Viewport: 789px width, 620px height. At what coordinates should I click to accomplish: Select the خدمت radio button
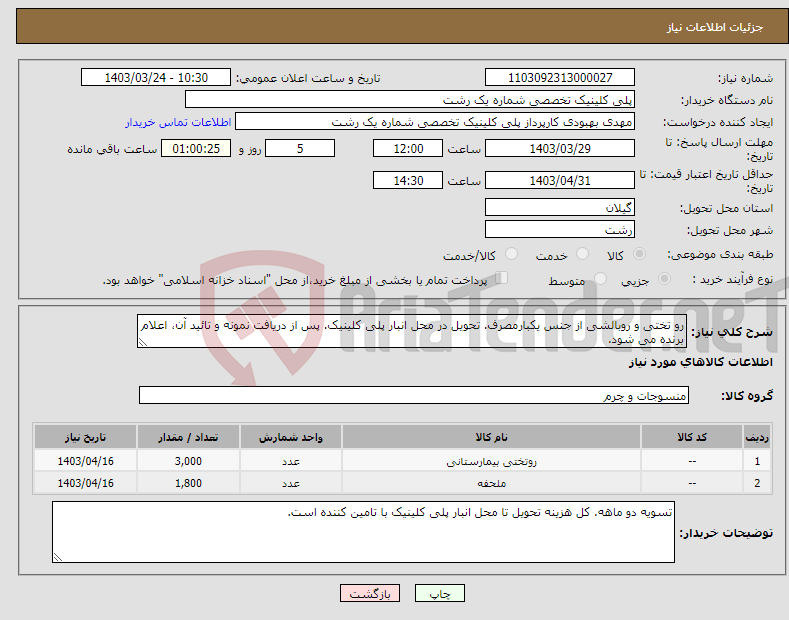[x=582, y=254]
